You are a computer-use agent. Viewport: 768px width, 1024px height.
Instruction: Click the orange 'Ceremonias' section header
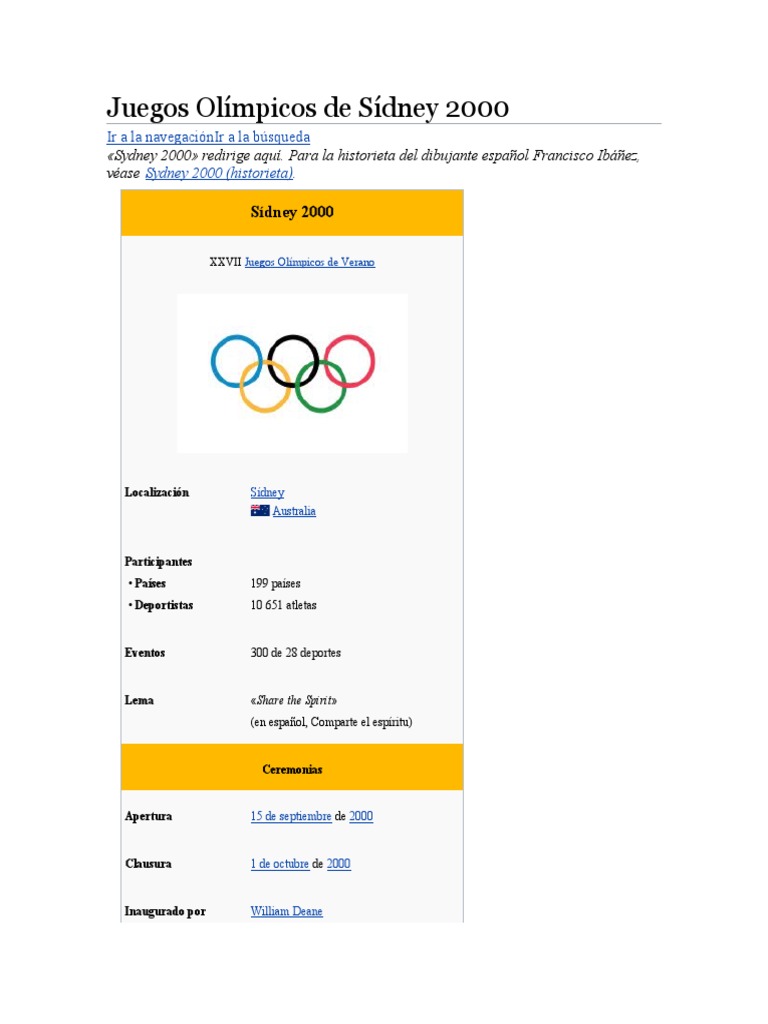tap(292, 770)
